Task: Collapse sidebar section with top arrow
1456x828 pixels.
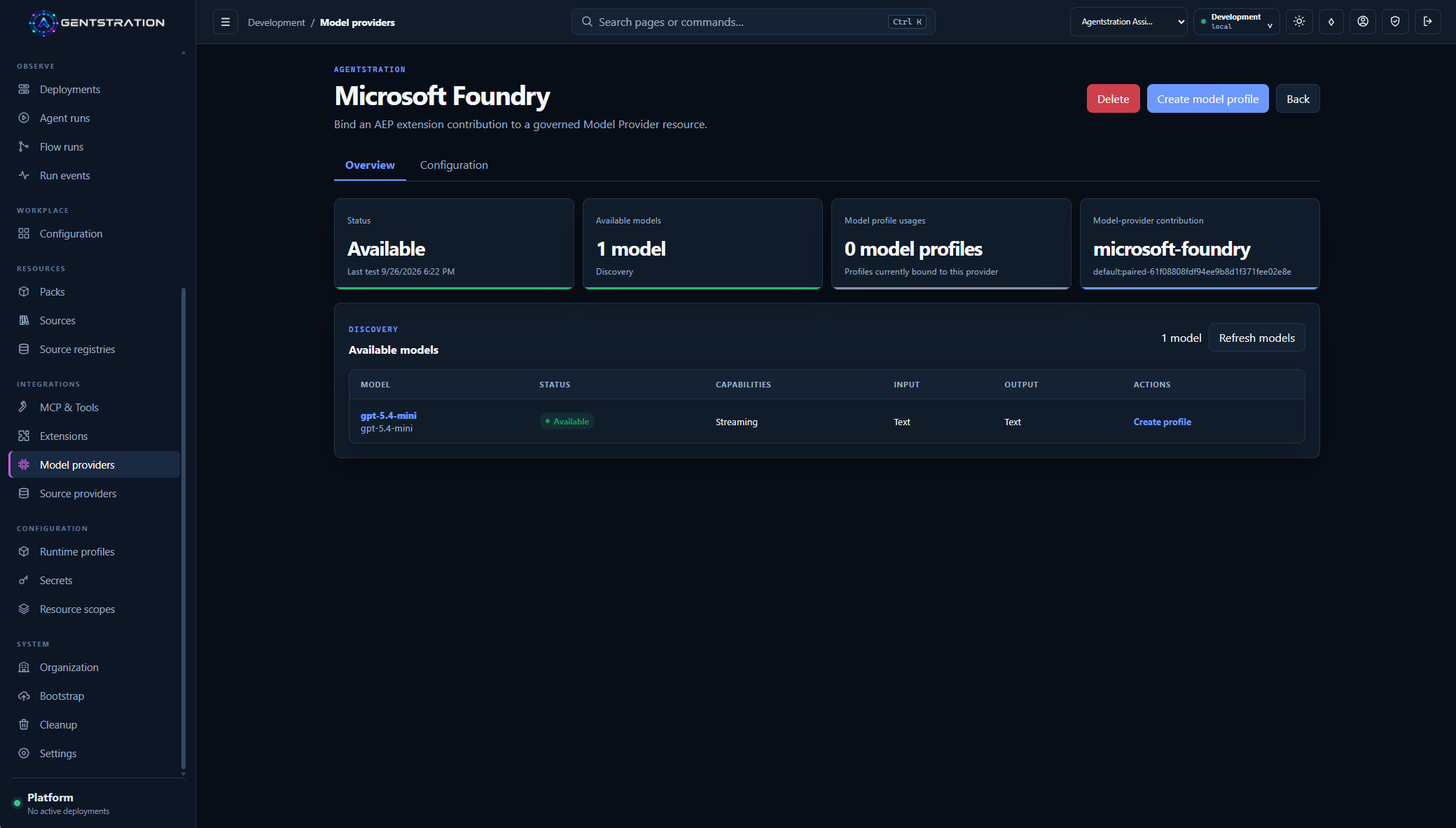Action: tap(183, 53)
